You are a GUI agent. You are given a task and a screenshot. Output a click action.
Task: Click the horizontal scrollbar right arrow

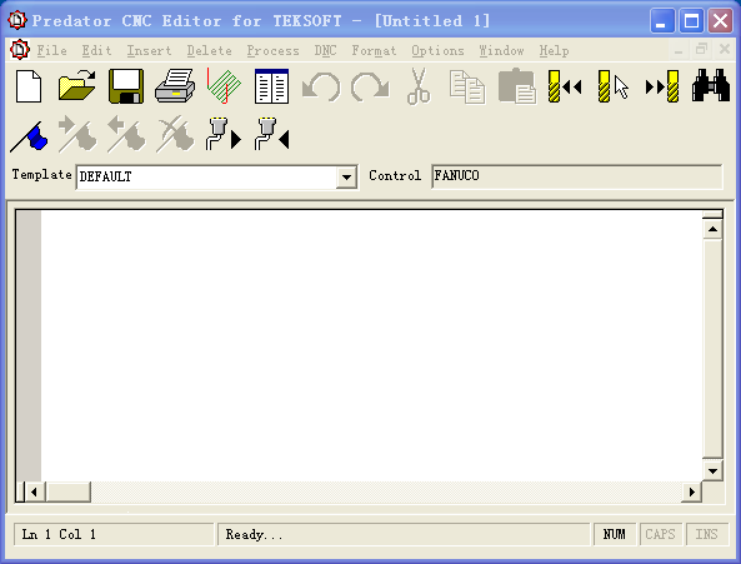(691, 492)
